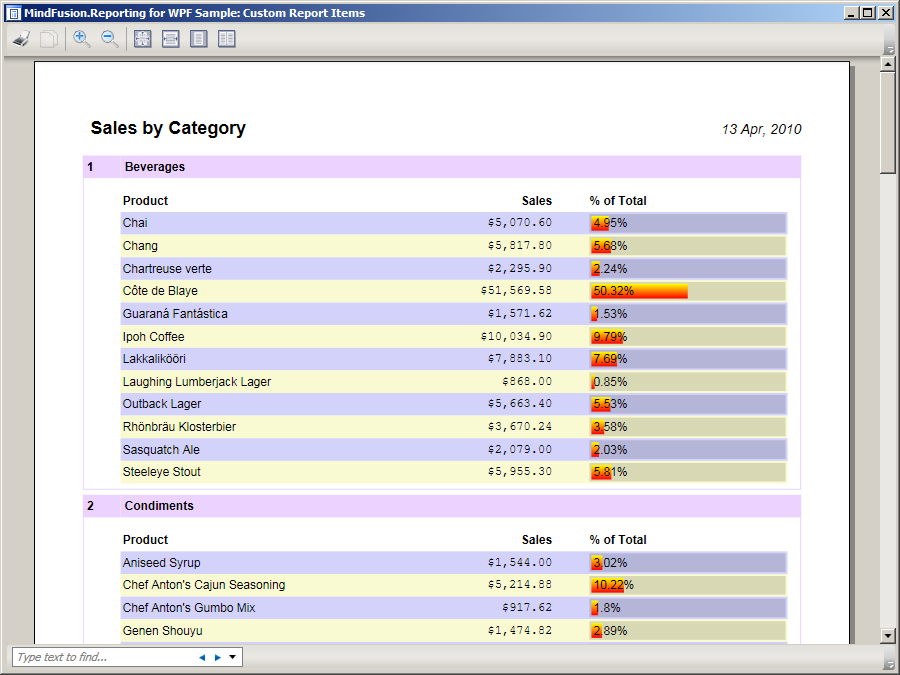Zoom out using the magnifier minus icon

coord(110,39)
